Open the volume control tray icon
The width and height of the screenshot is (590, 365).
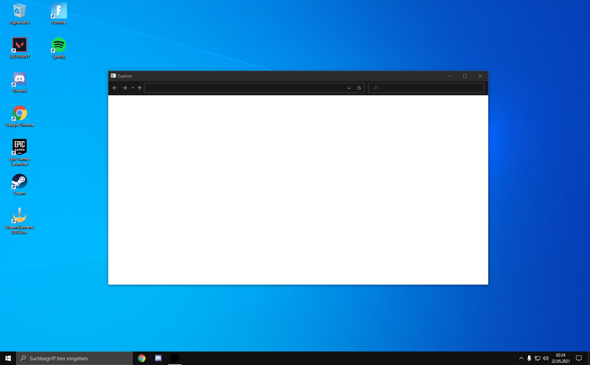click(x=546, y=358)
